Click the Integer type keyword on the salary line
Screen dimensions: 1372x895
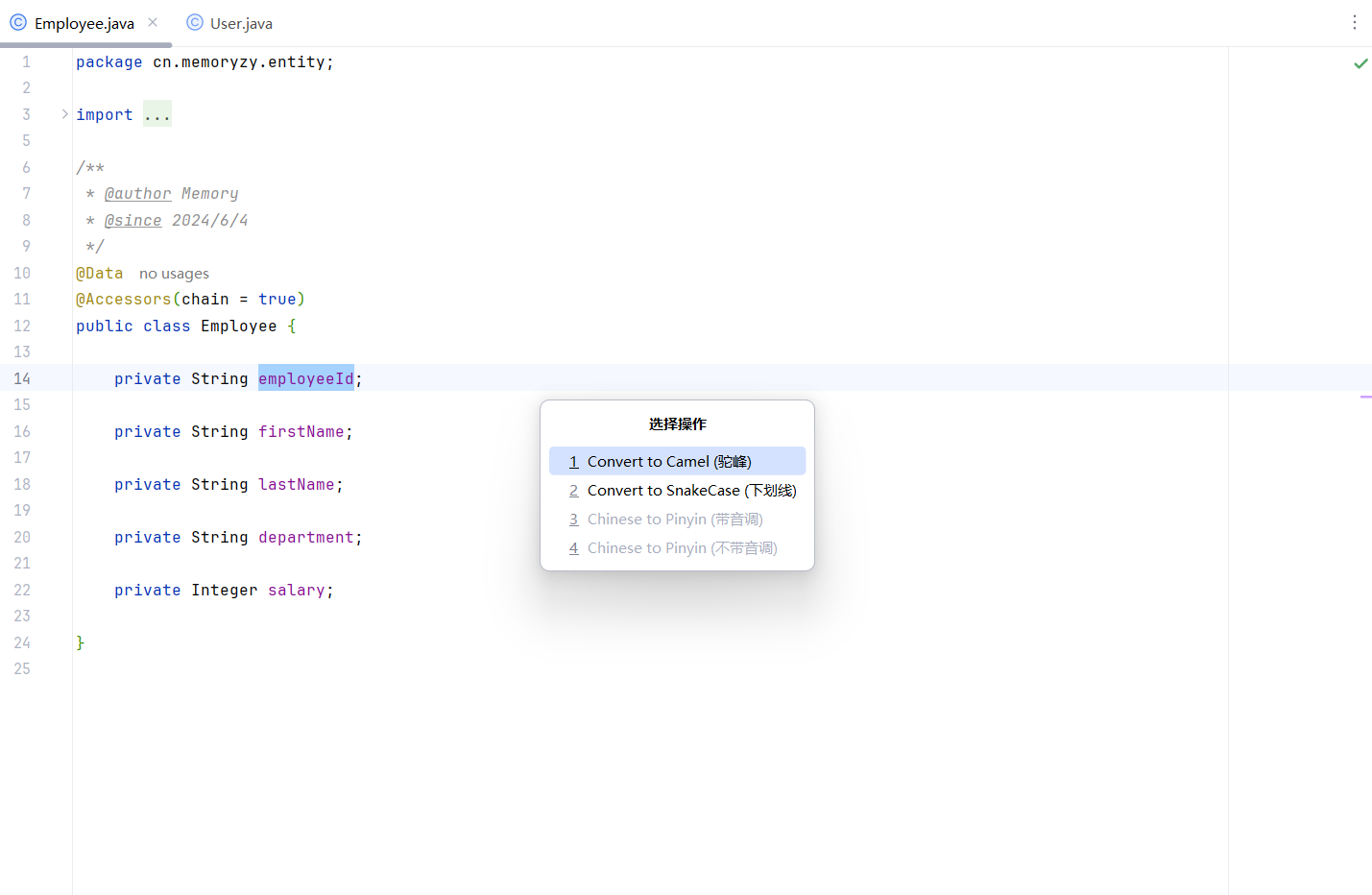click(x=225, y=590)
